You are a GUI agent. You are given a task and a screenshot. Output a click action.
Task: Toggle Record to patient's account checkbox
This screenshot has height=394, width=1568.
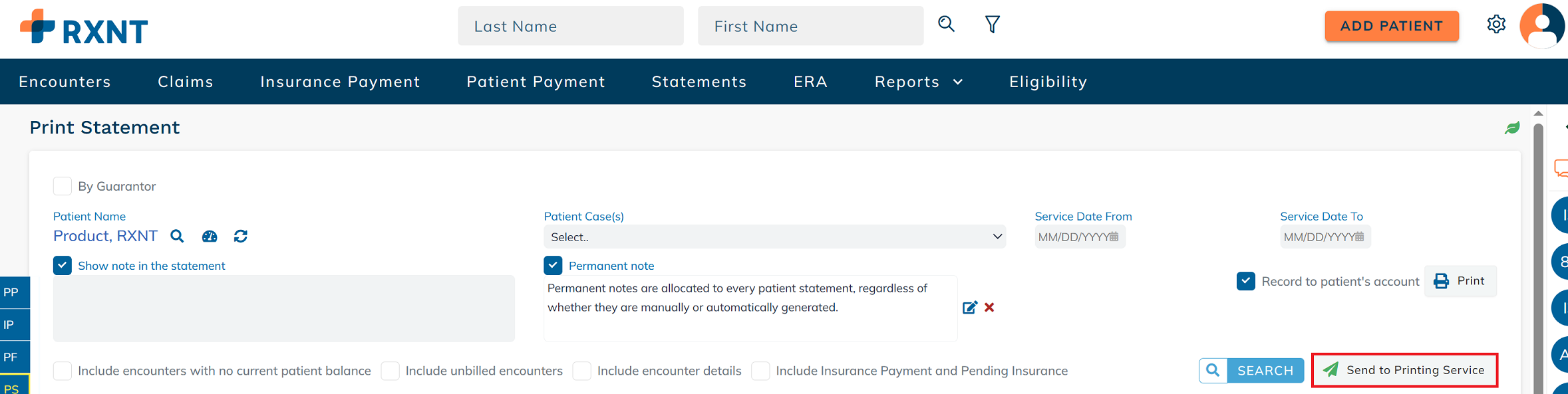coord(1246,281)
